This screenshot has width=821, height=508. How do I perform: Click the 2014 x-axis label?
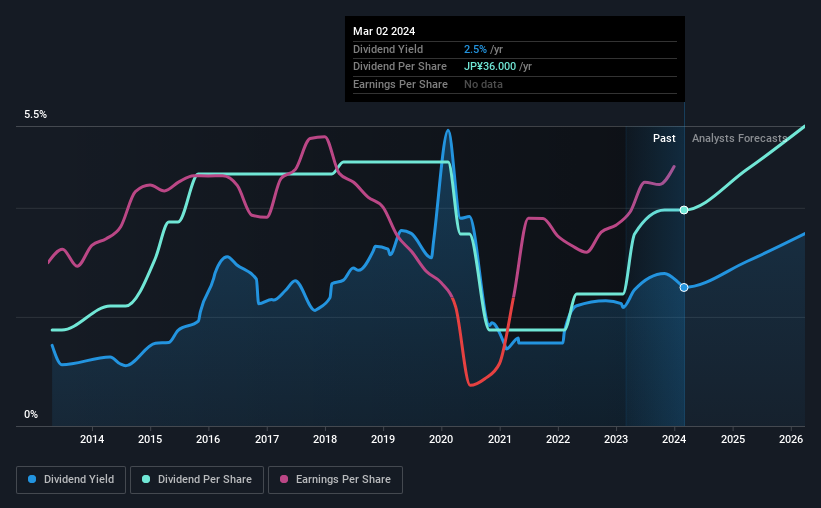tap(92, 439)
